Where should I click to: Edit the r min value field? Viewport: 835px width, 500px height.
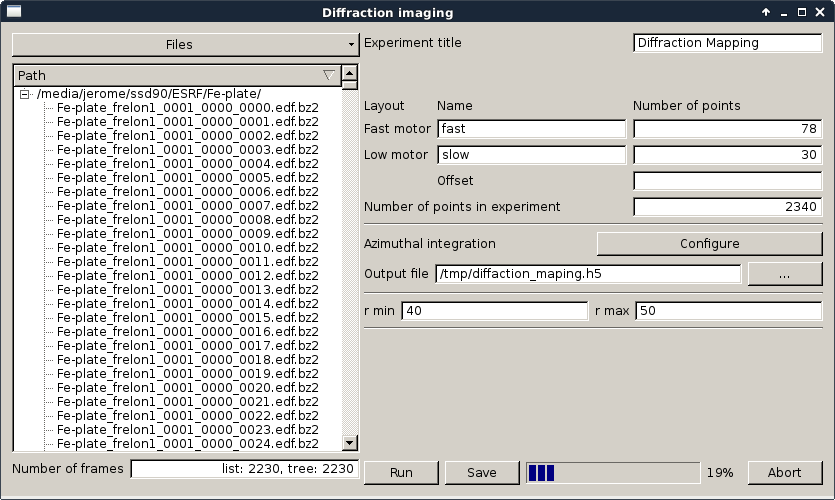(x=494, y=311)
